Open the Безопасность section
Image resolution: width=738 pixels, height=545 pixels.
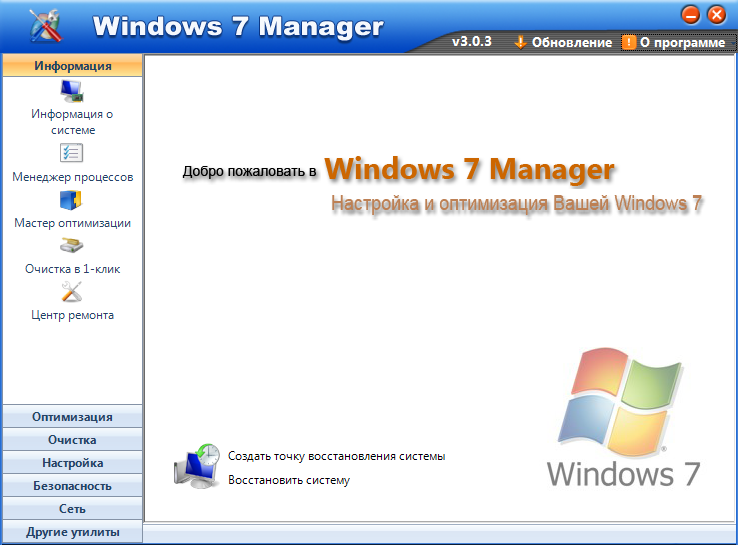pos(72,486)
